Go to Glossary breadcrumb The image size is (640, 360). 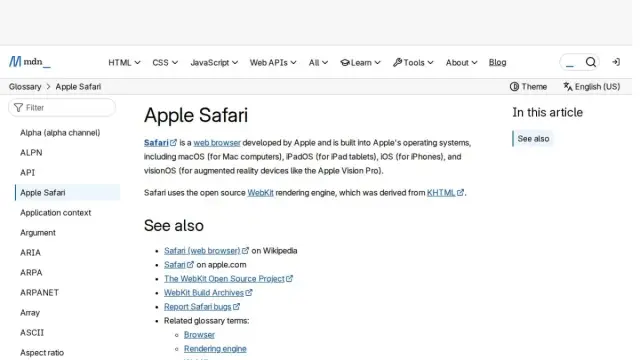point(25,87)
